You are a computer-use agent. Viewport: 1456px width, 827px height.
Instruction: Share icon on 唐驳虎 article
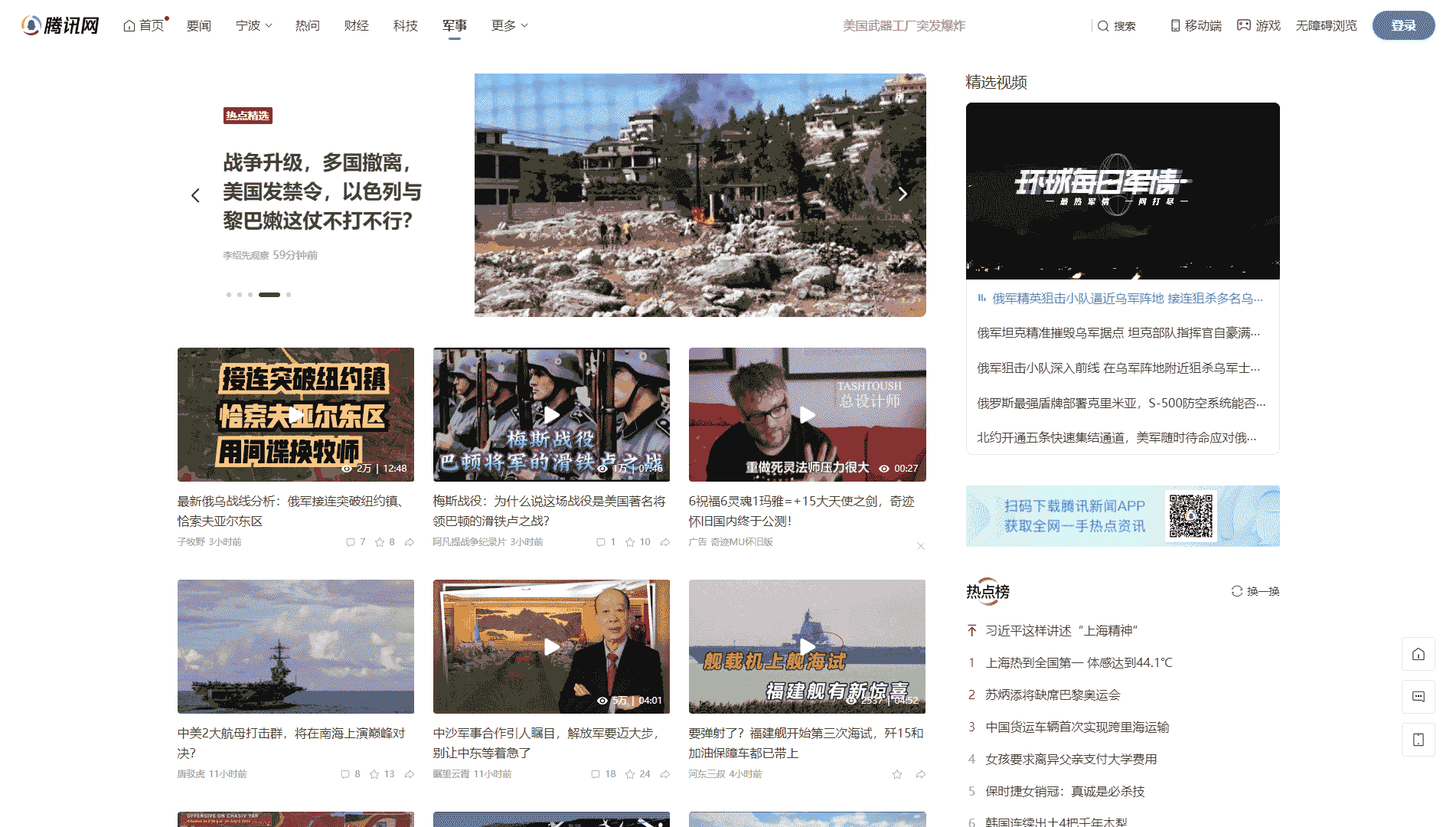[410, 774]
